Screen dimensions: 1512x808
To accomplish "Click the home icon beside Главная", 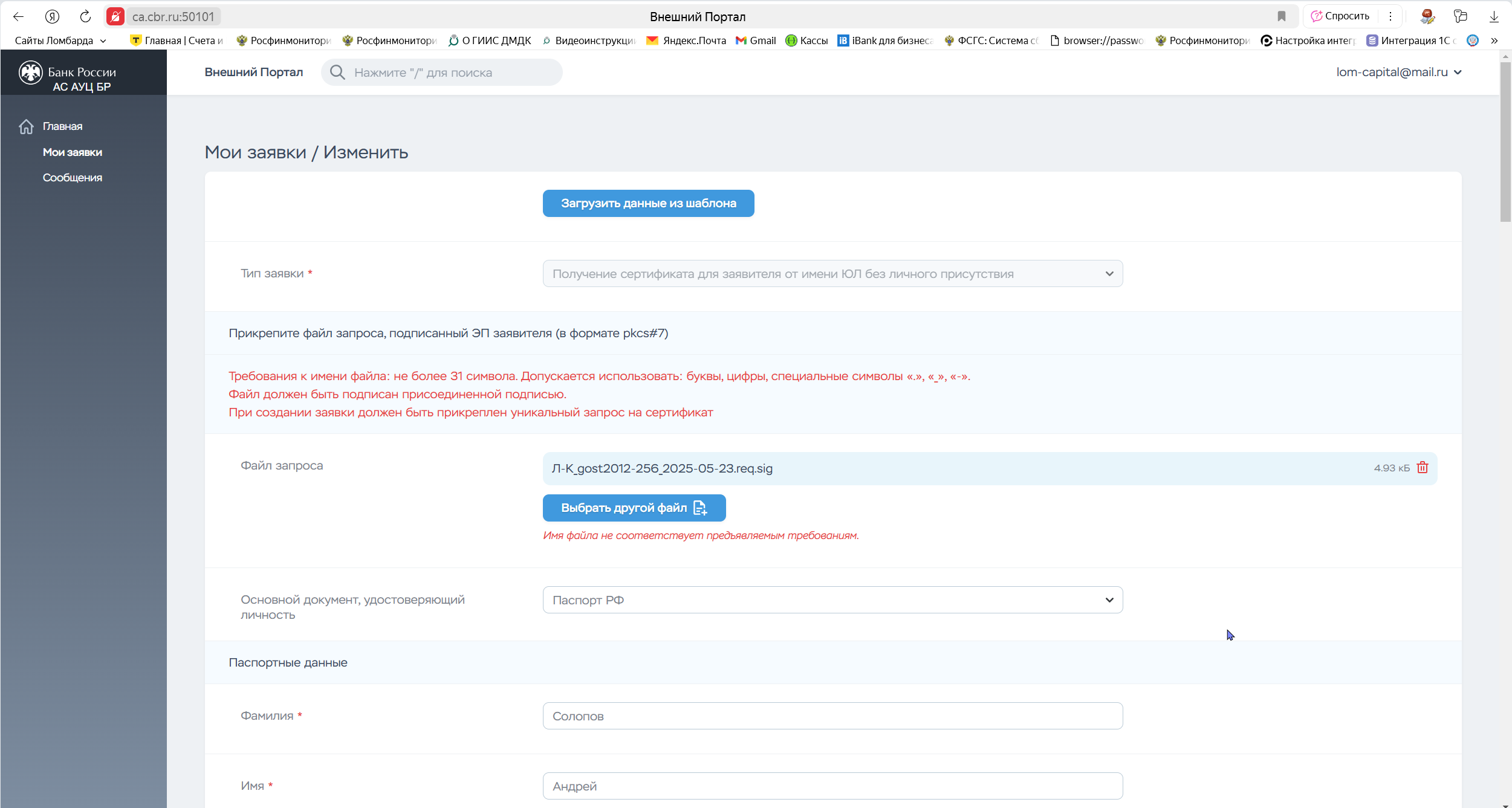I will 26,126.
